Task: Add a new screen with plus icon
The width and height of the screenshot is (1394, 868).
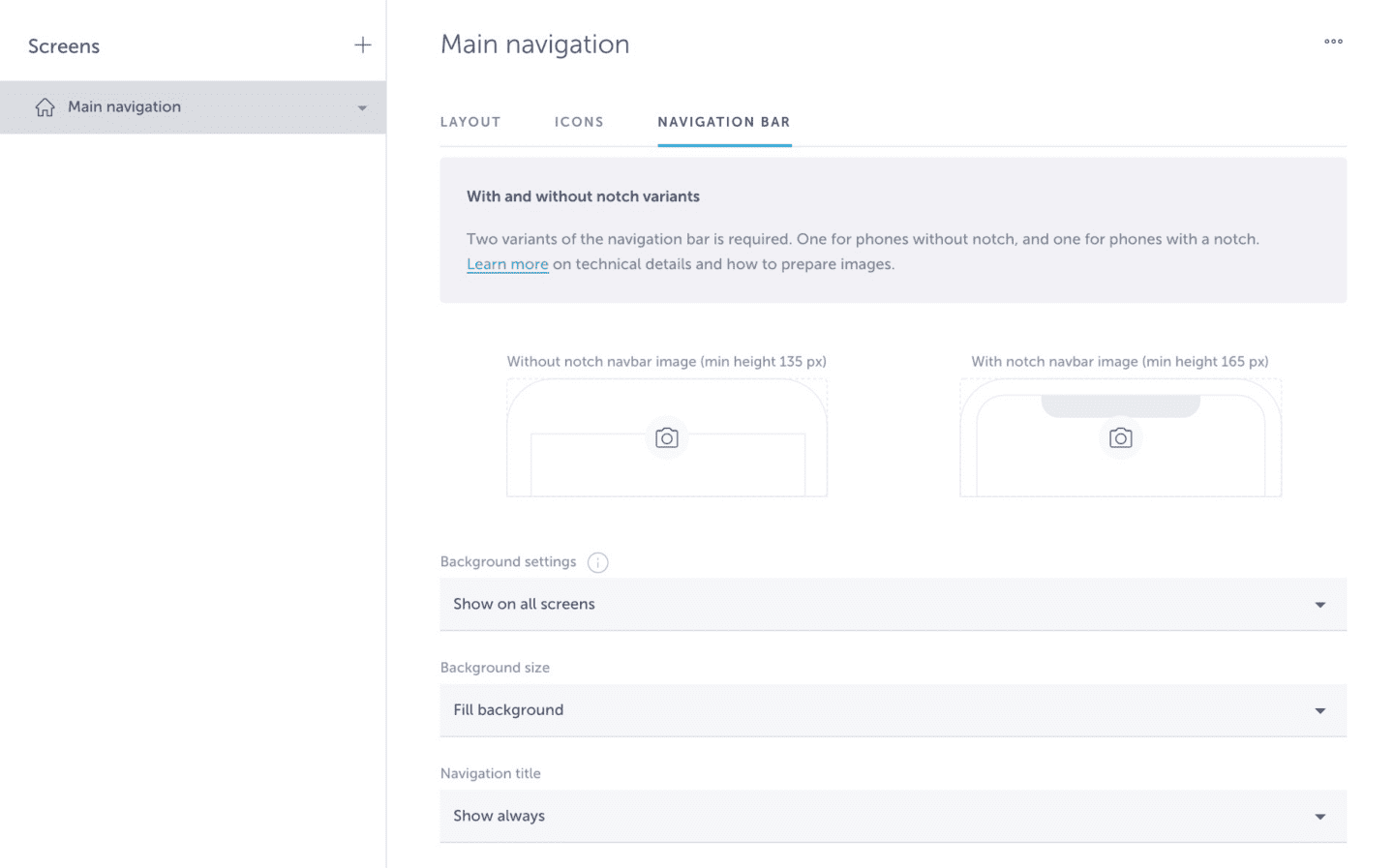Action: 362,45
